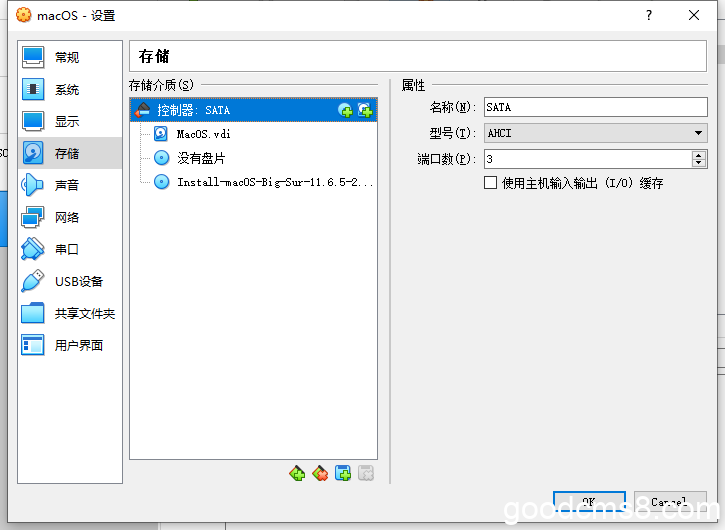Click the 共享文件夹 folder icon

33,313
